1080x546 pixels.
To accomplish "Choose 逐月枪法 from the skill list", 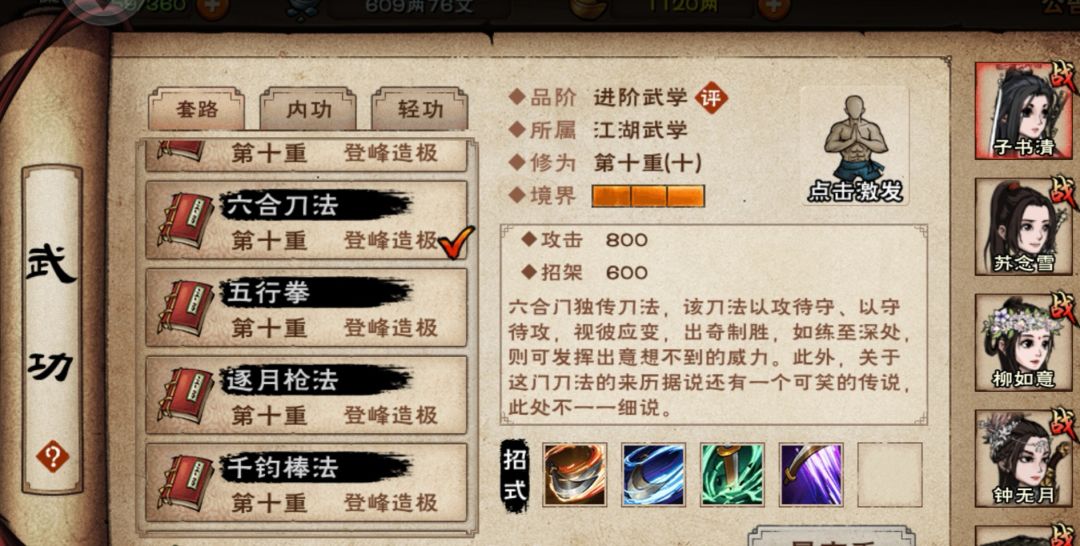I will coord(307,395).
